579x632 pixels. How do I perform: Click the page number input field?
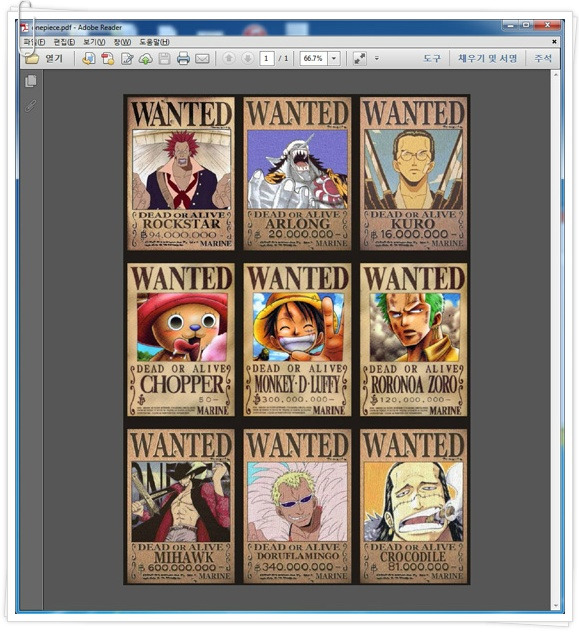point(266,58)
